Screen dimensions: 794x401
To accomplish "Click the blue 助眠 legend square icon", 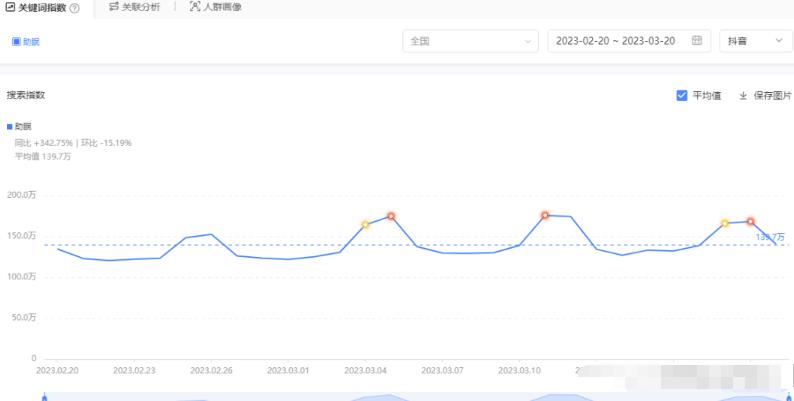I will pos(10,127).
